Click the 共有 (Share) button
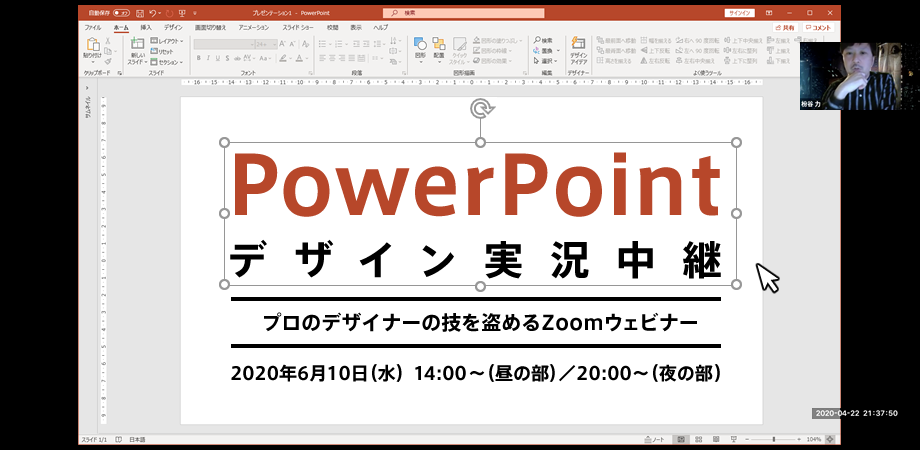 784,28
